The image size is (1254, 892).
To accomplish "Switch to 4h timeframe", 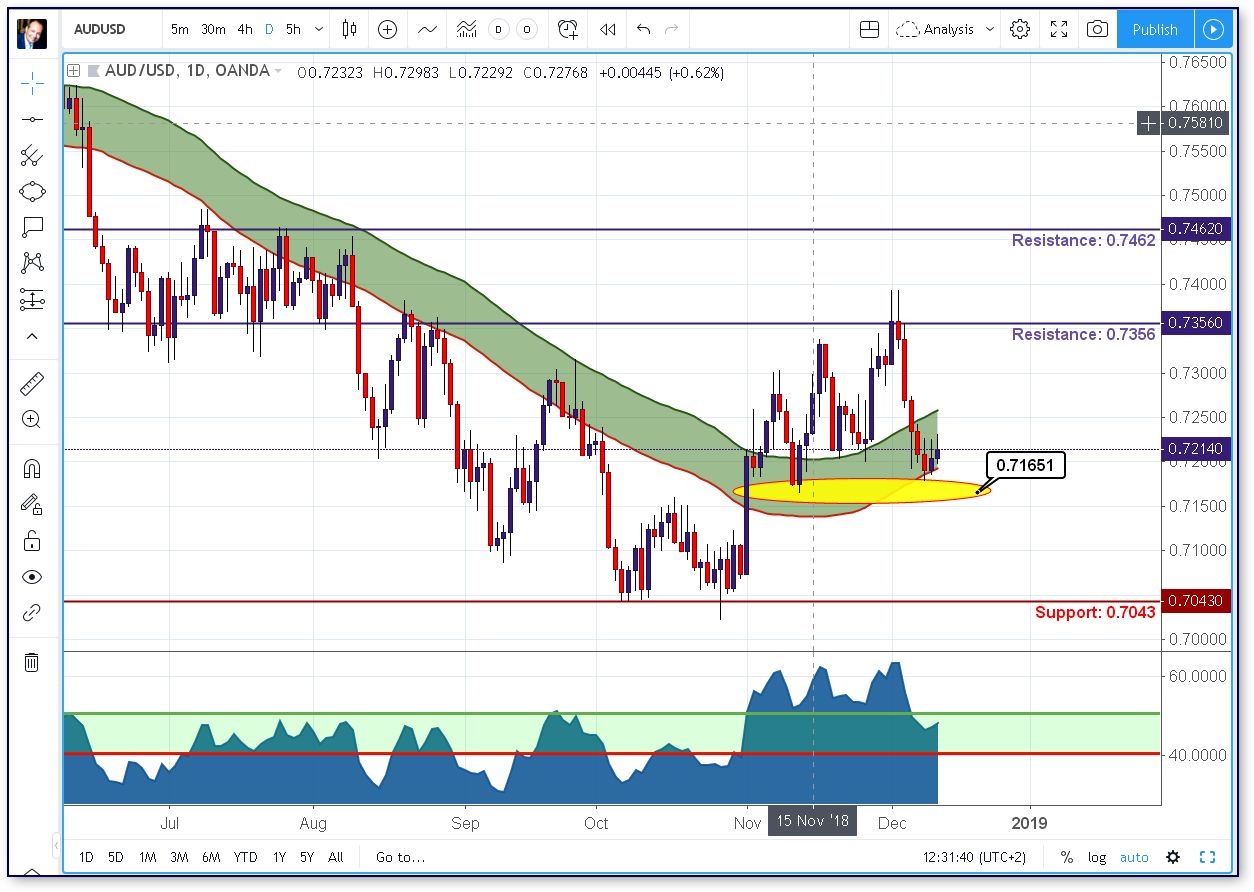I will (x=245, y=29).
